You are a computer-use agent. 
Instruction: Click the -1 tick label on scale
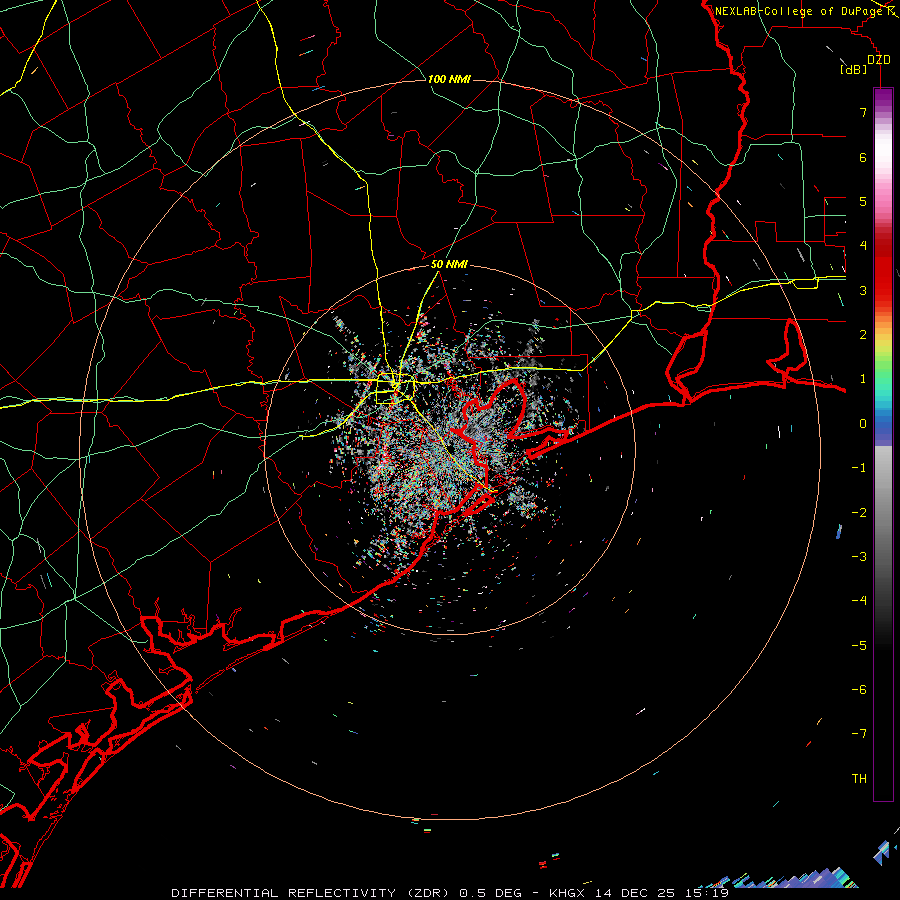pyautogui.click(x=859, y=468)
